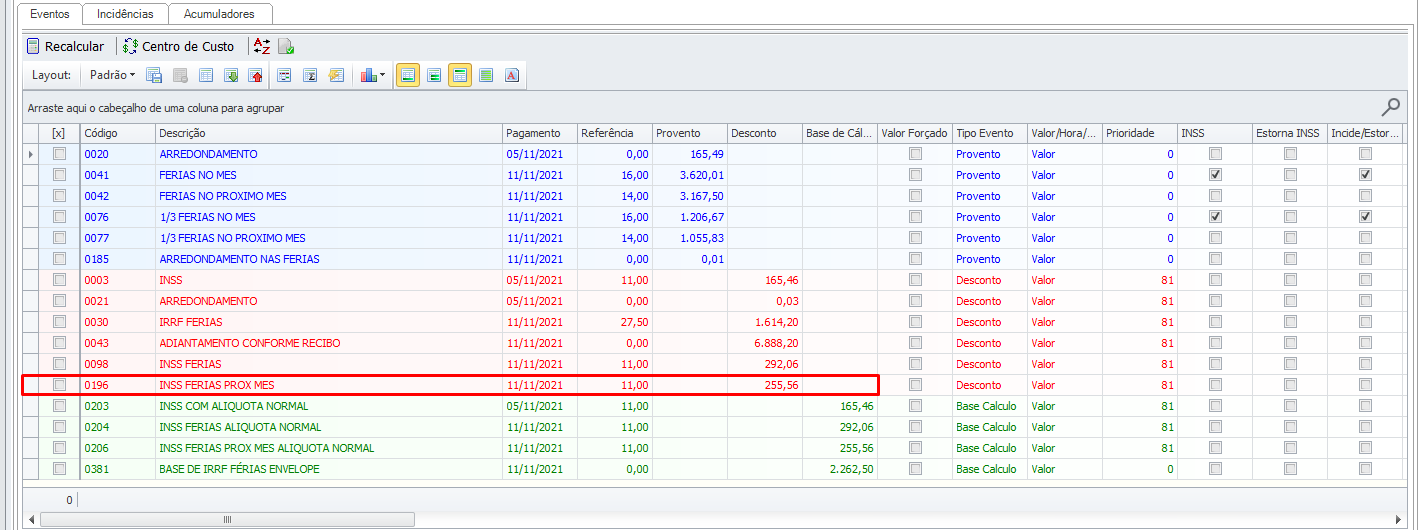Click the save layout icon
This screenshot has height=530, width=1418.
click(x=154, y=75)
